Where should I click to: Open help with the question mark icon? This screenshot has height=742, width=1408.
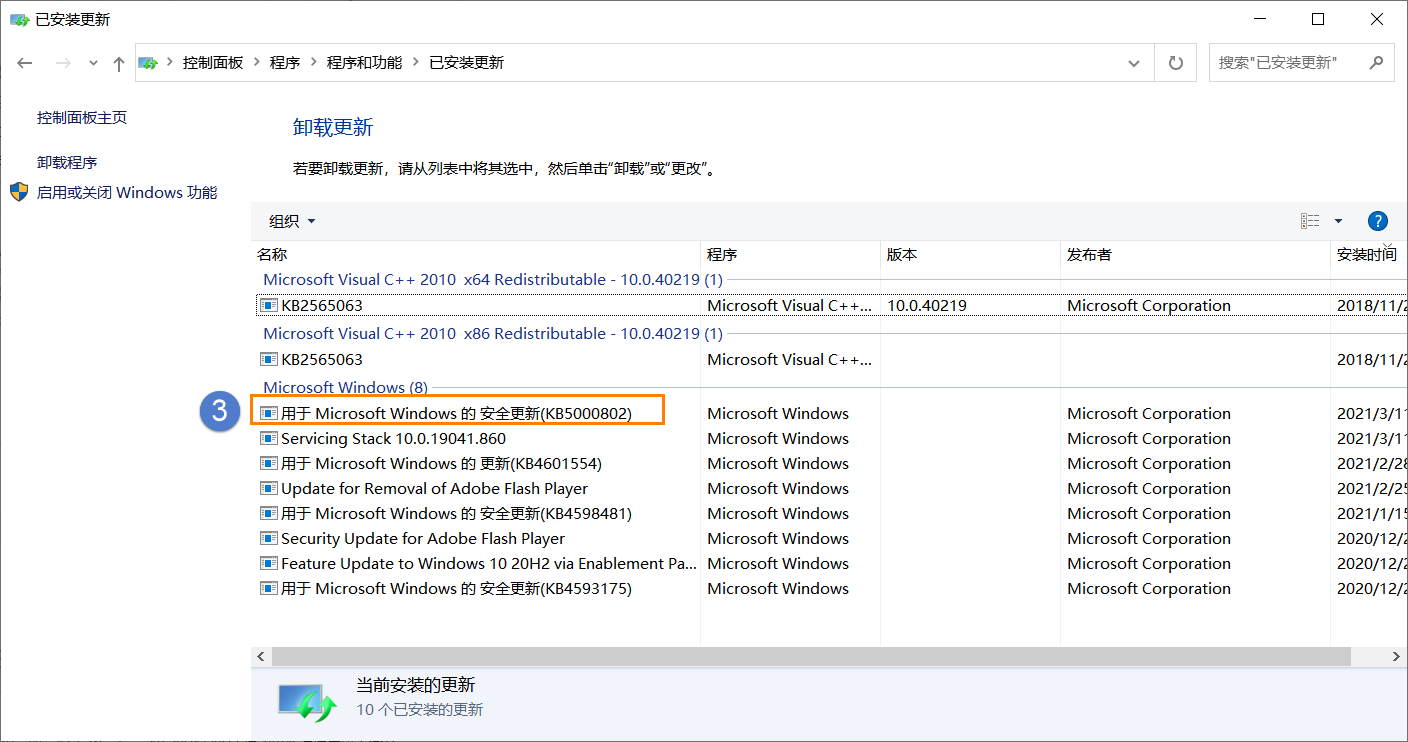(1377, 221)
